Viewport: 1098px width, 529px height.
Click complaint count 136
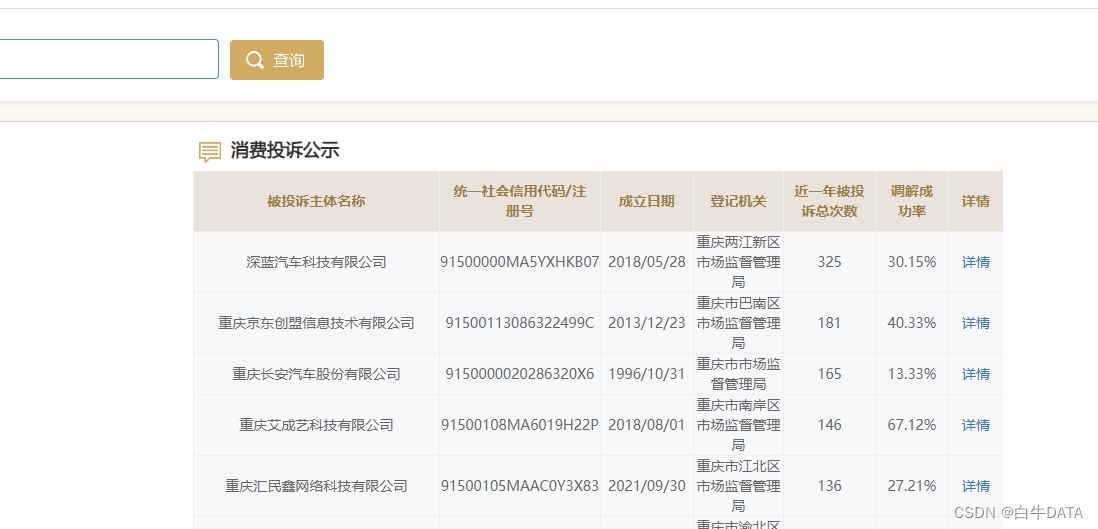click(x=829, y=486)
